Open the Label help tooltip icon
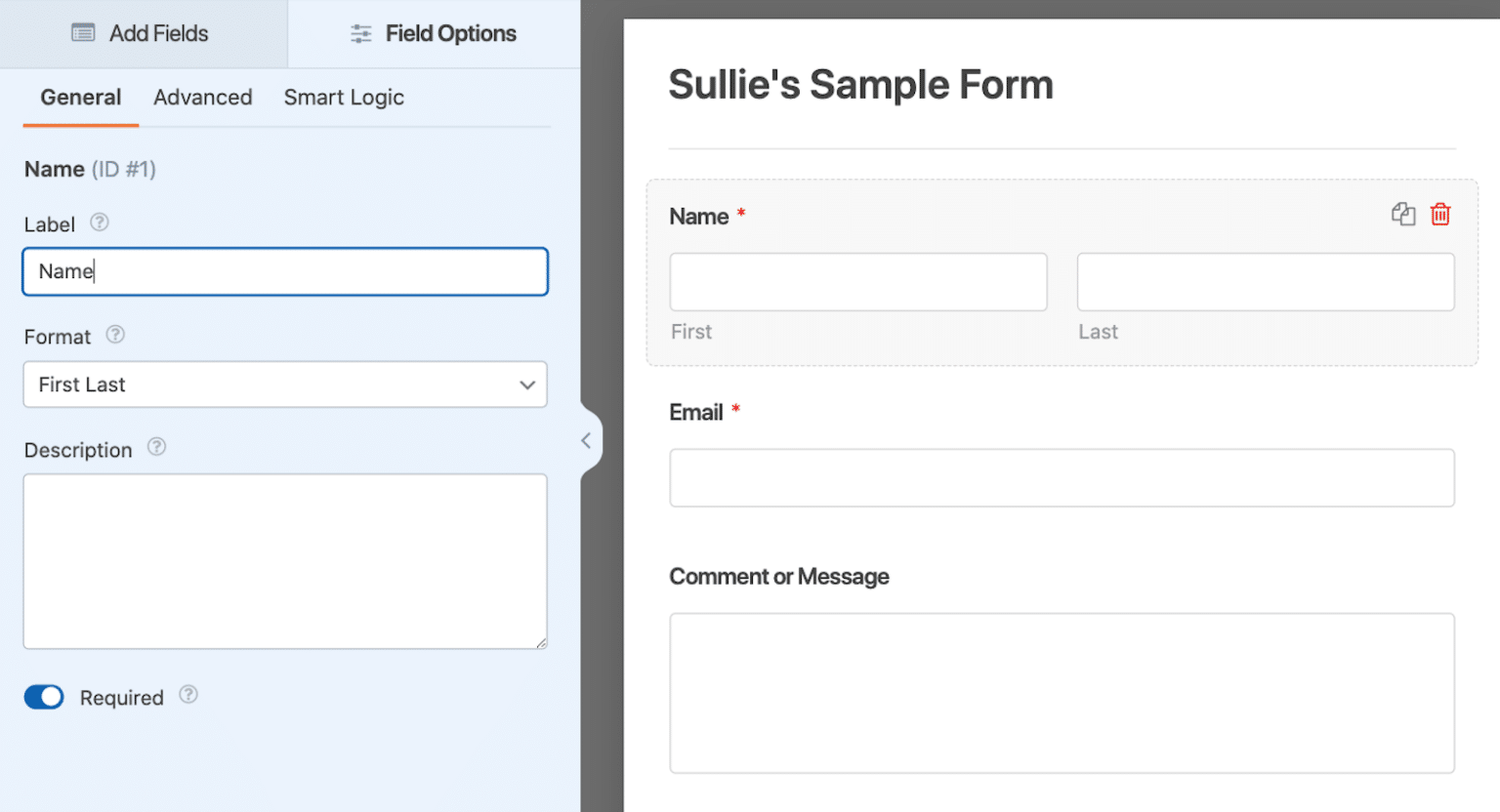The image size is (1500, 812). point(99,223)
